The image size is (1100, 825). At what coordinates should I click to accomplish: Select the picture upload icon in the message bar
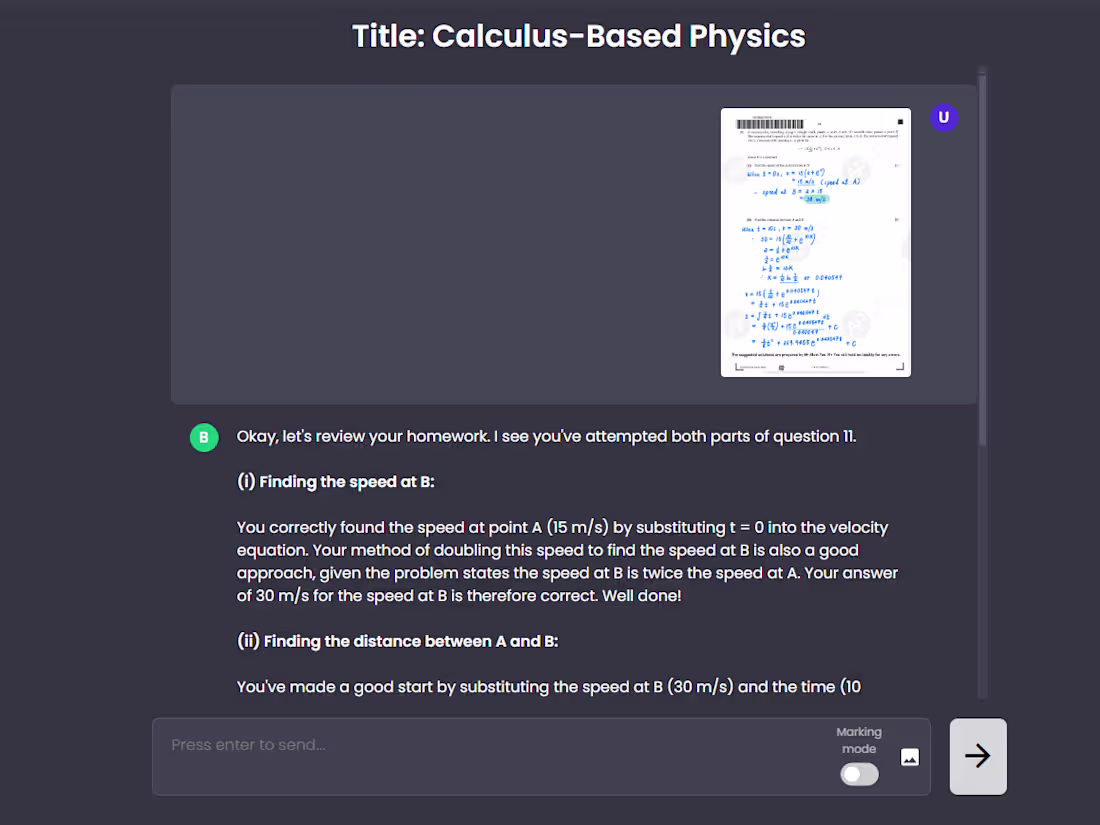click(909, 758)
